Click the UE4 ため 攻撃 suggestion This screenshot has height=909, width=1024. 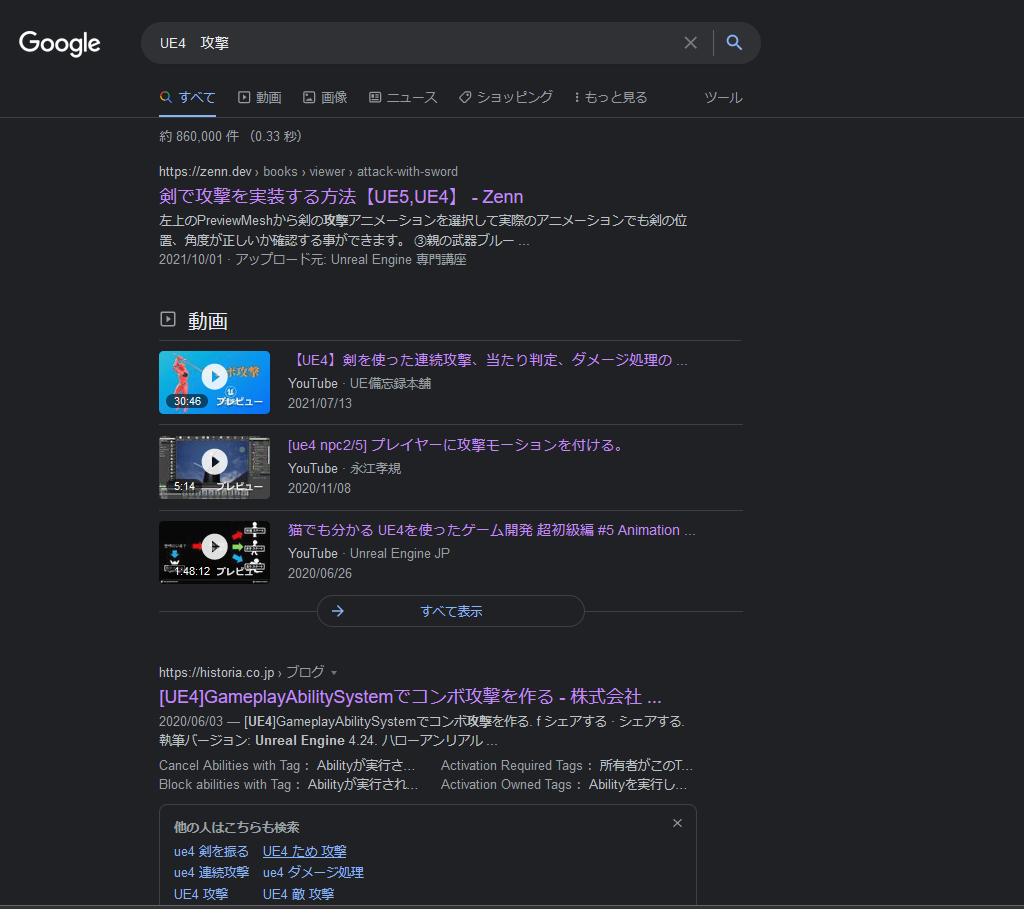click(304, 852)
